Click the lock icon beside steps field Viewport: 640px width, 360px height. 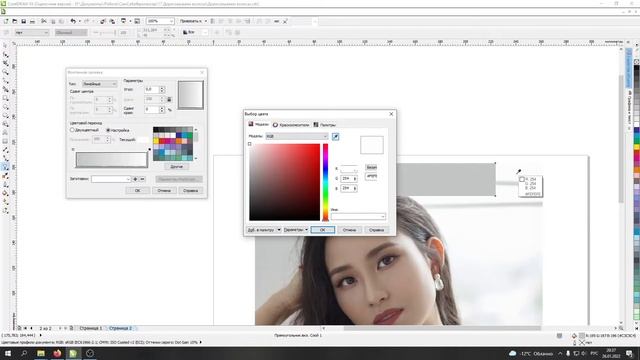169,99
